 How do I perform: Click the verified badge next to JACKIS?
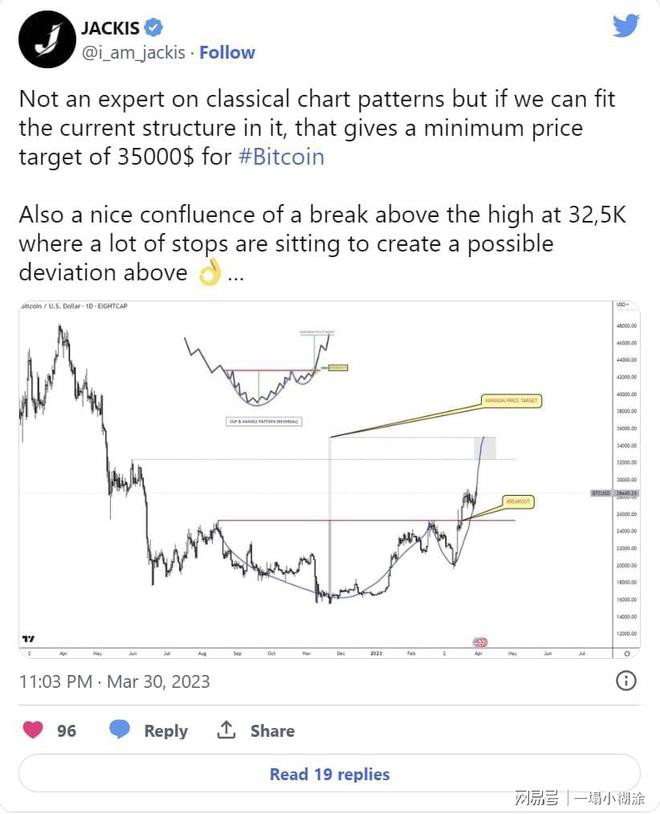click(x=153, y=28)
